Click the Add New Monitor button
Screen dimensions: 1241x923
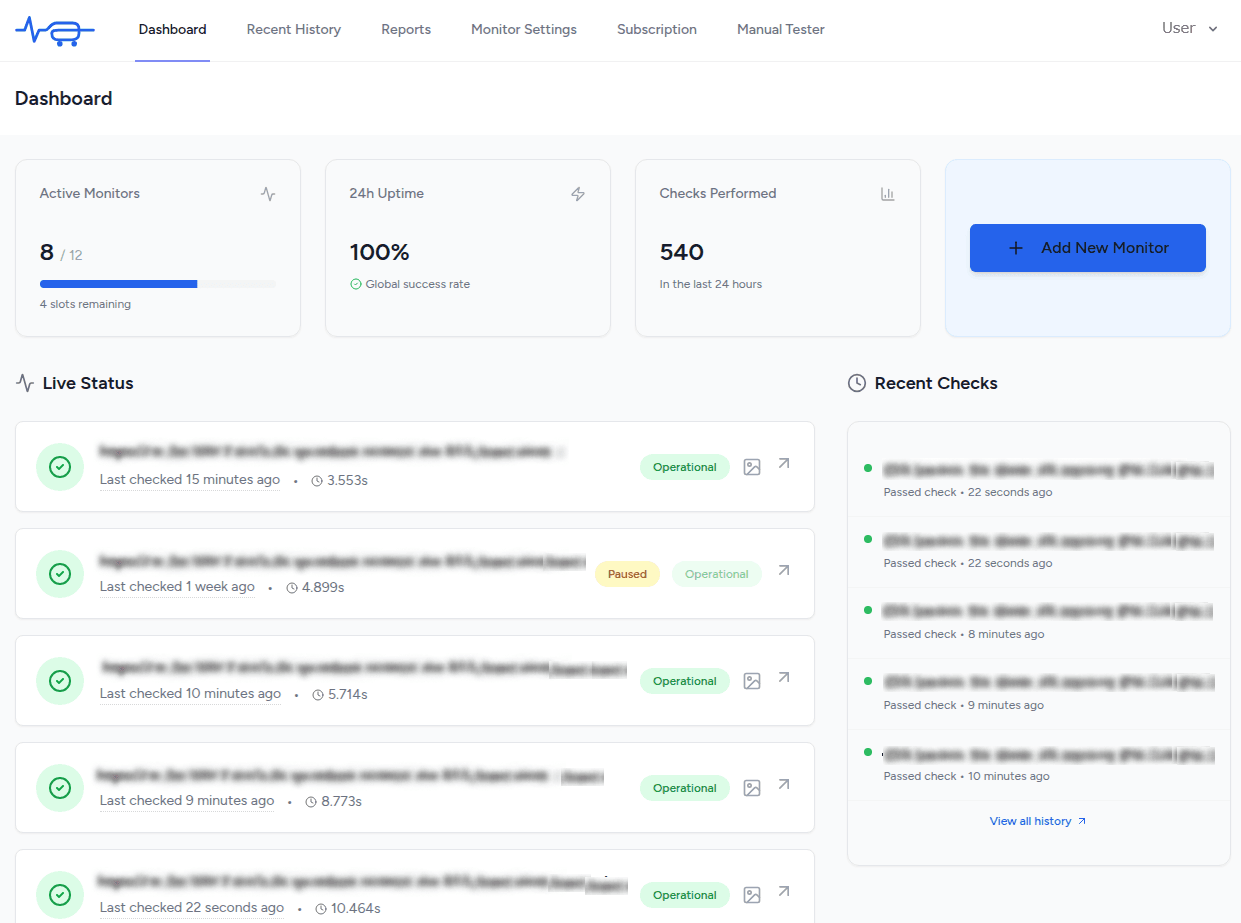[x=1087, y=247]
